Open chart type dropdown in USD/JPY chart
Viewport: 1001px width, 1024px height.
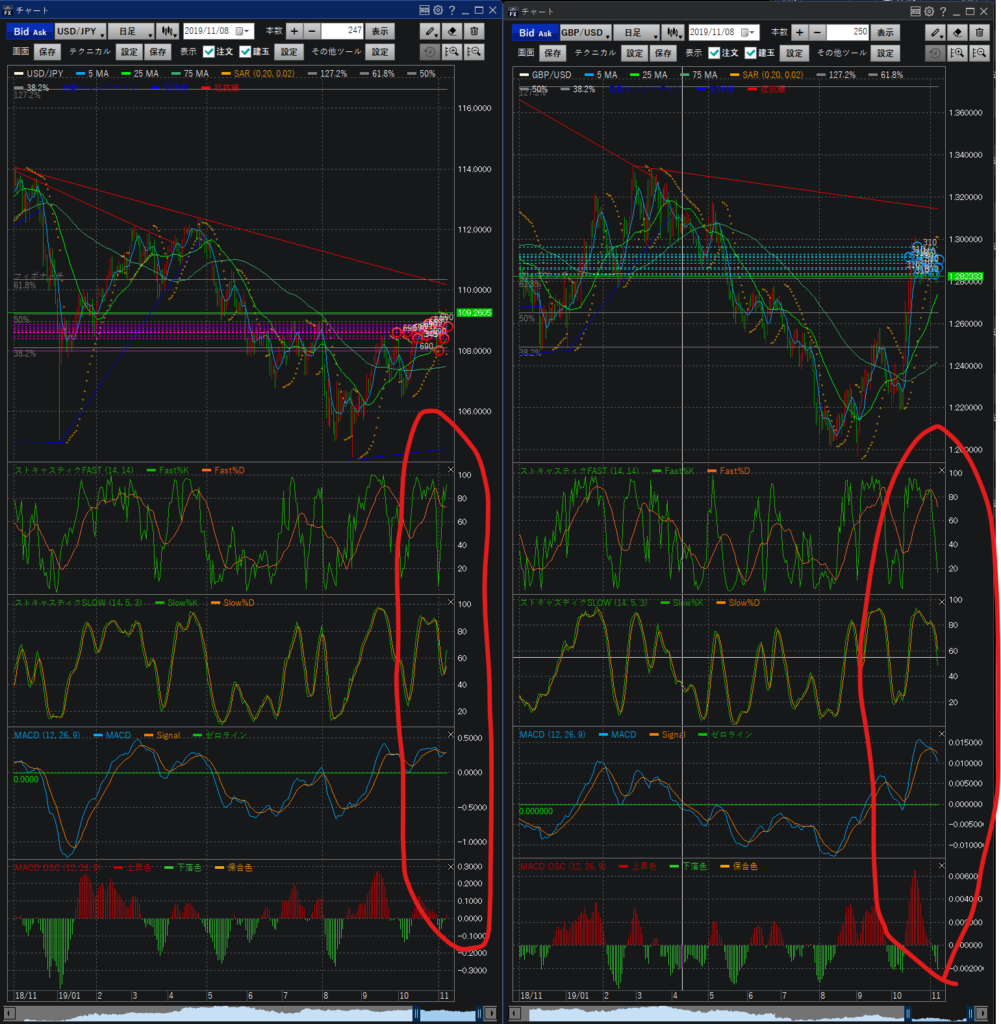point(168,32)
